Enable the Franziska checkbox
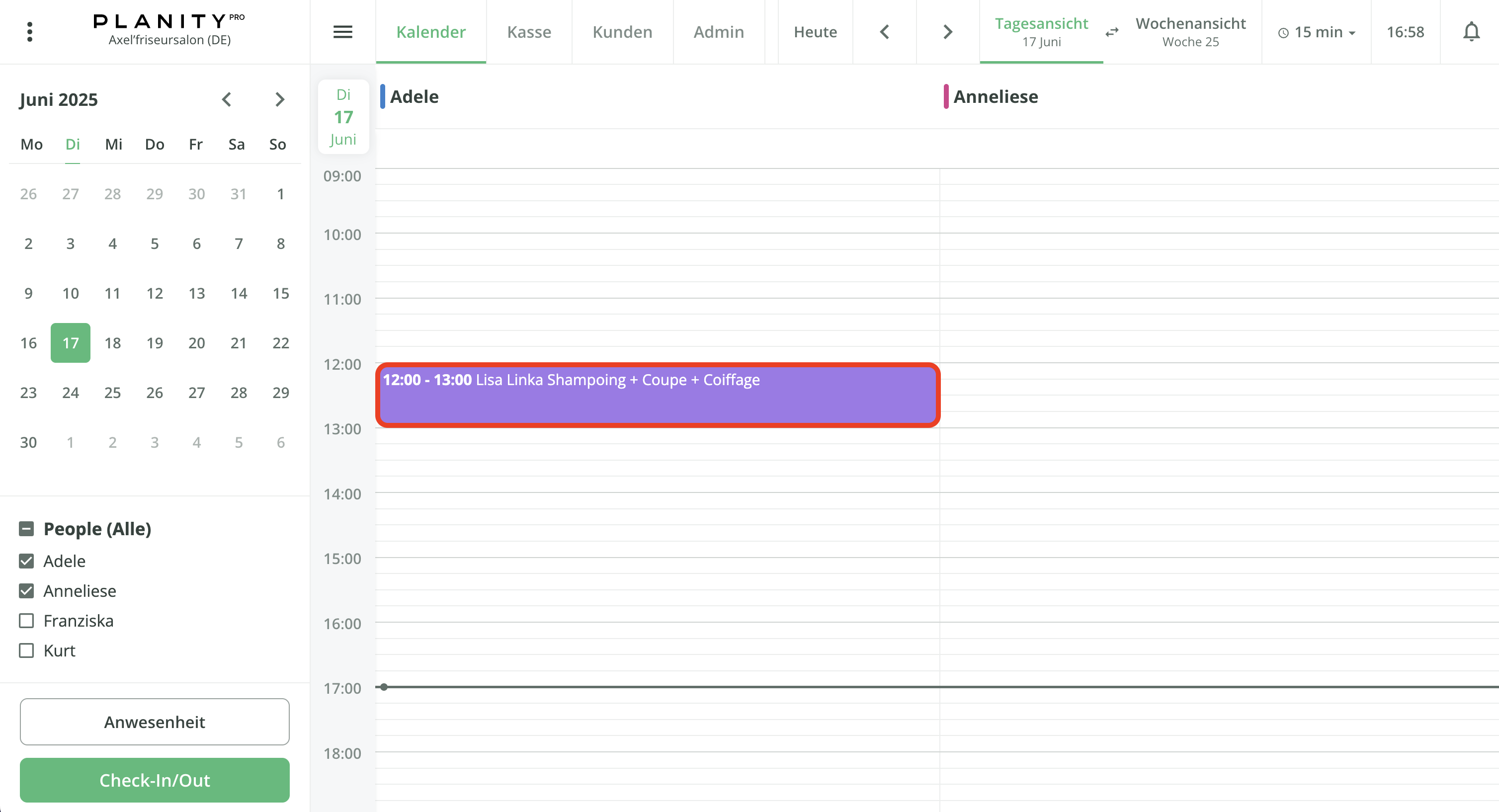Viewport: 1499px width, 812px height. [x=26, y=621]
